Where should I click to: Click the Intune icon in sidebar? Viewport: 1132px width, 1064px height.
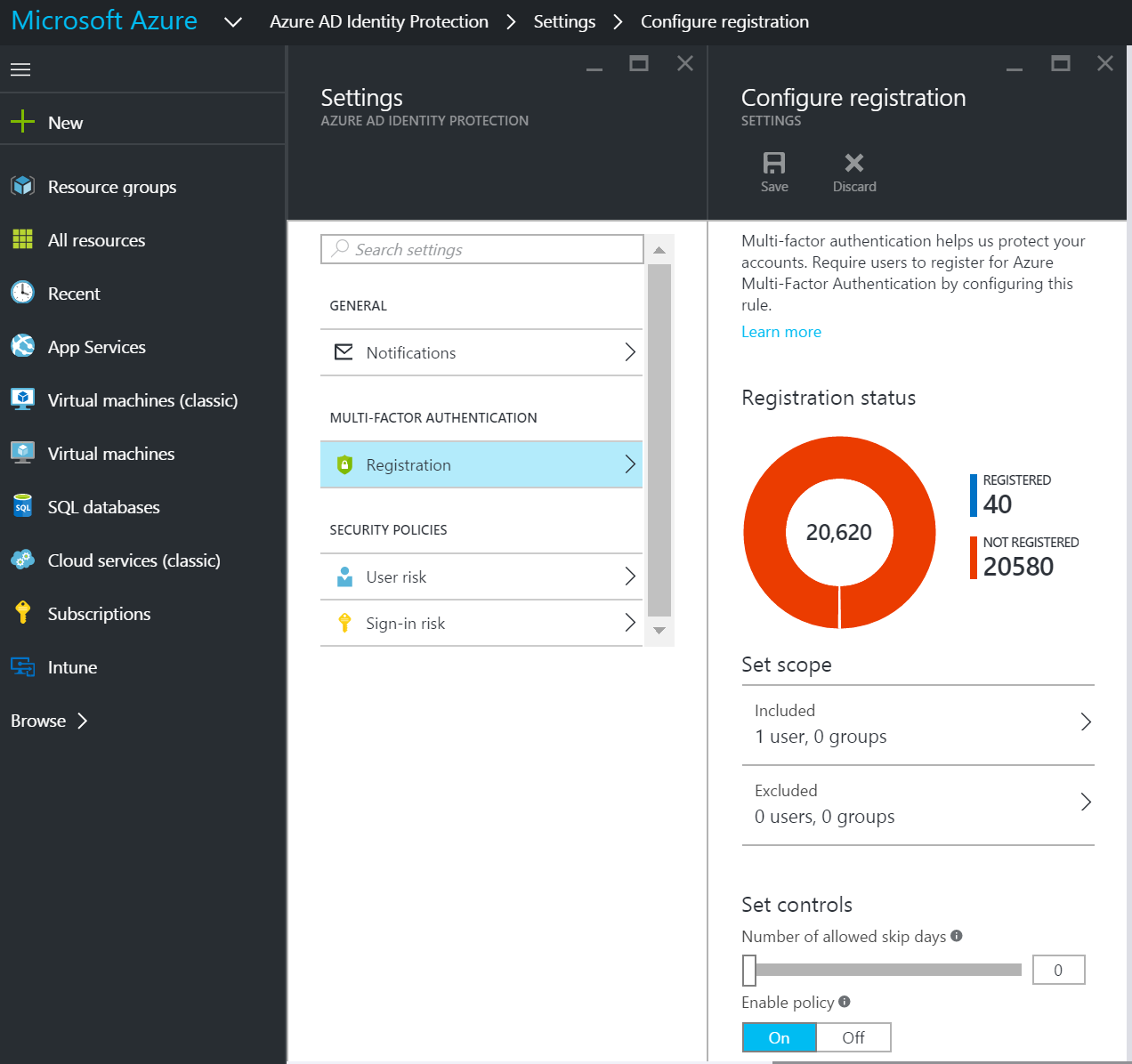pos(22,666)
